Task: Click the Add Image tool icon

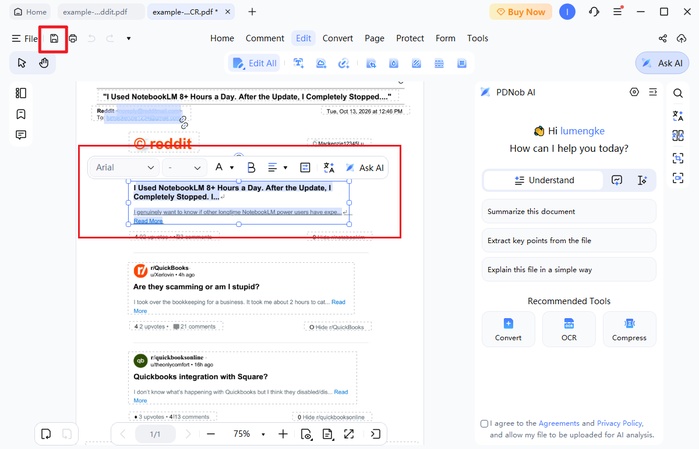Action: click(321, 63)
